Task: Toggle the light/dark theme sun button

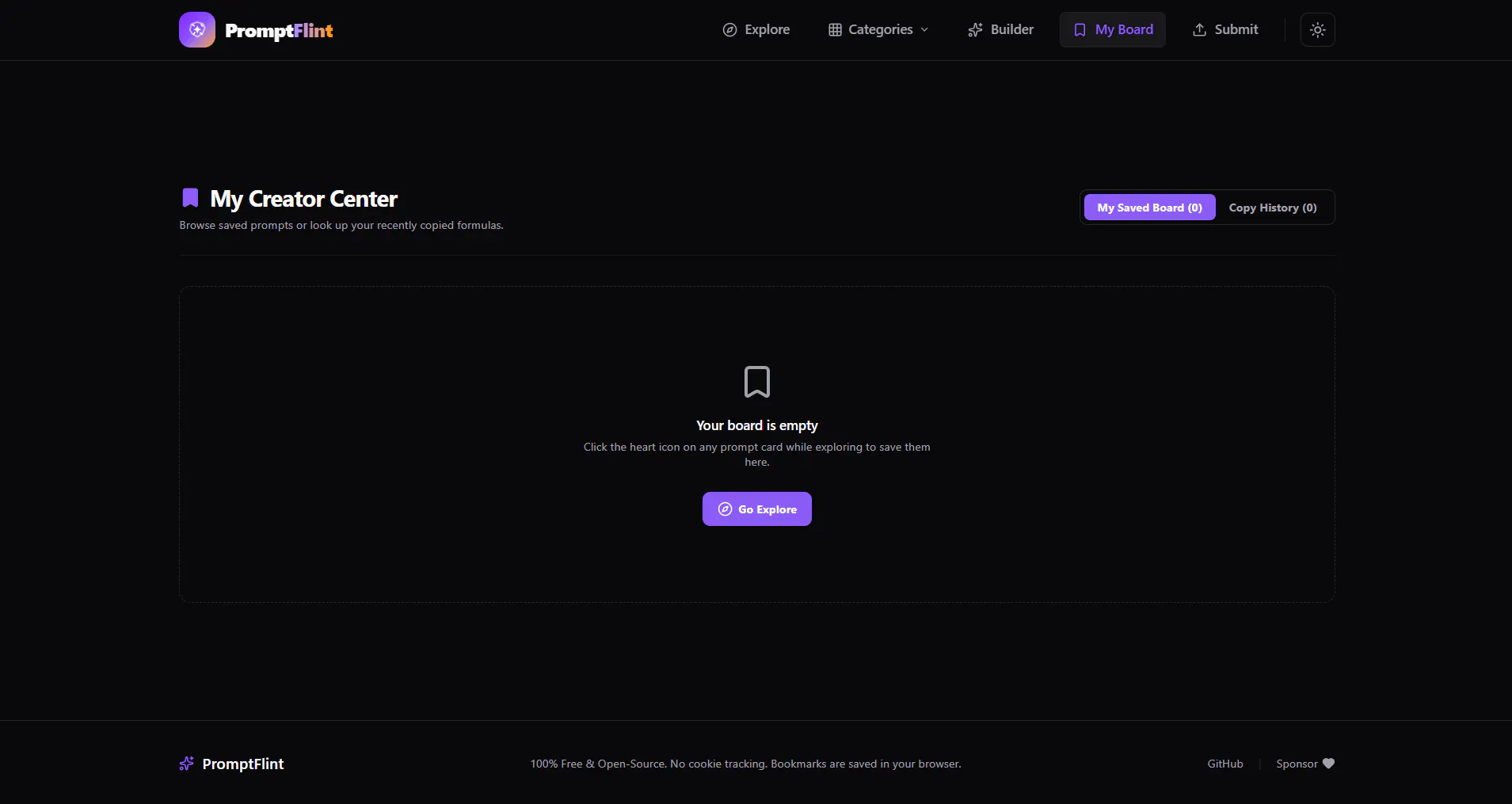Action: coord(1318,29)
